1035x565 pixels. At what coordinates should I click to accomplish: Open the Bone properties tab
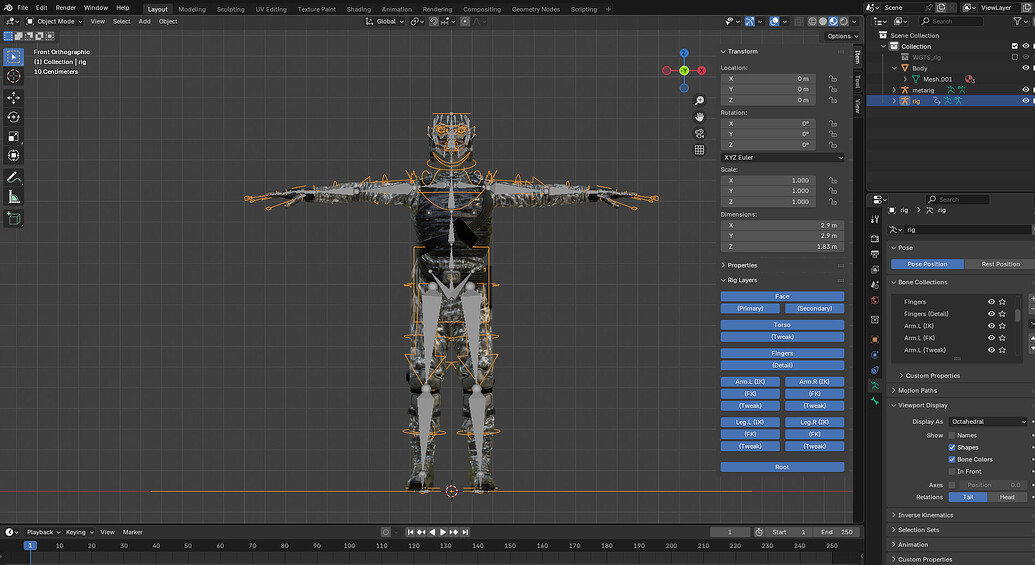875,401
